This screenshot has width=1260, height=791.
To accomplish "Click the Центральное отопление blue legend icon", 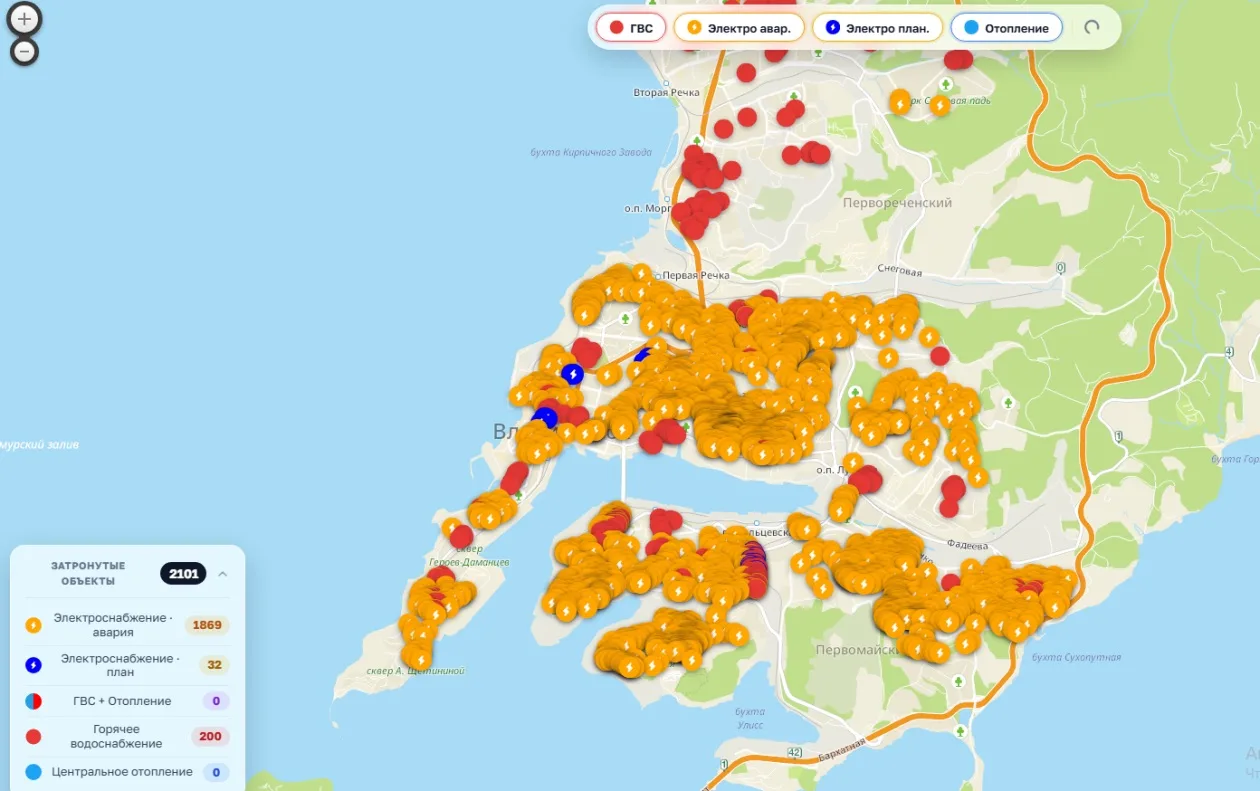I will [33, 772].
